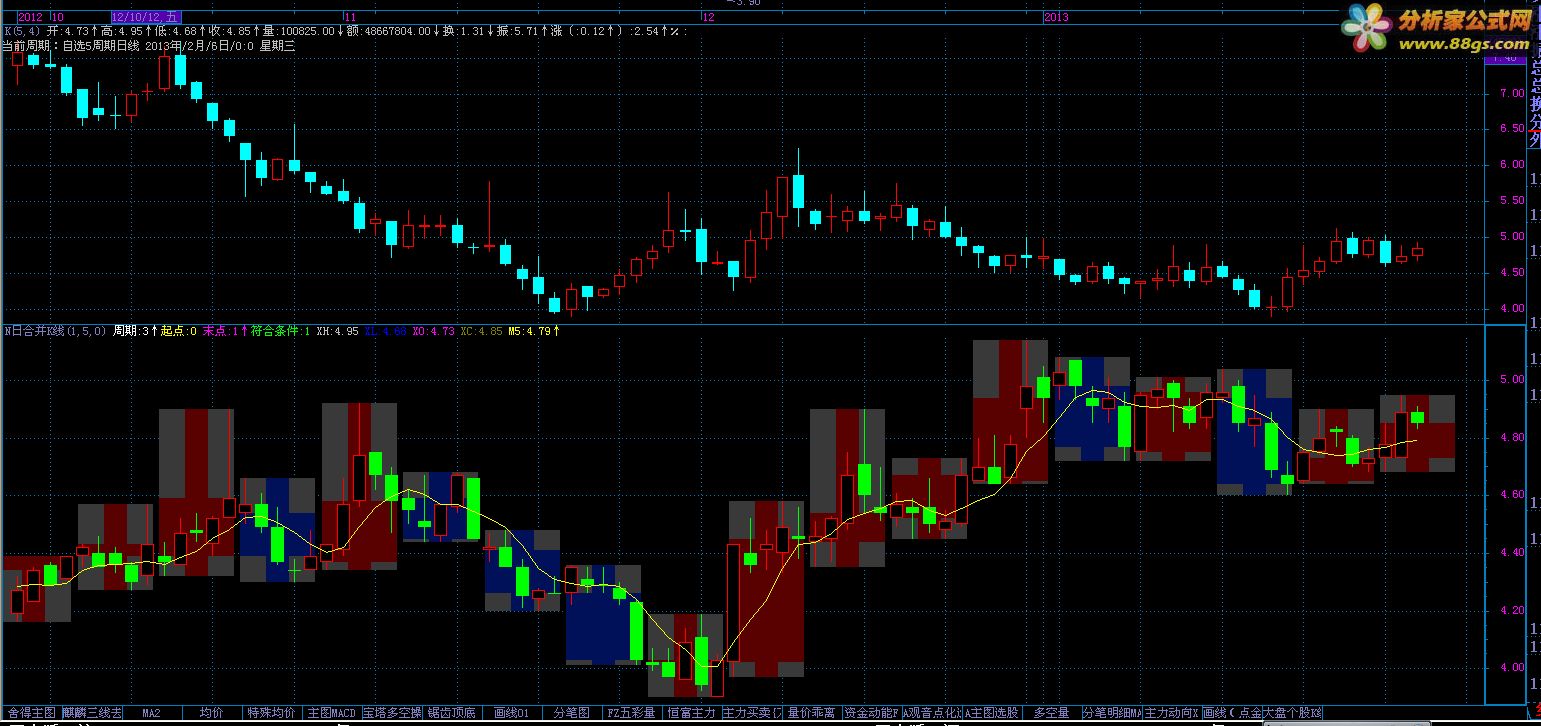
Task: Click the 2013 year marker on timeline
Action: [1056, 17]
